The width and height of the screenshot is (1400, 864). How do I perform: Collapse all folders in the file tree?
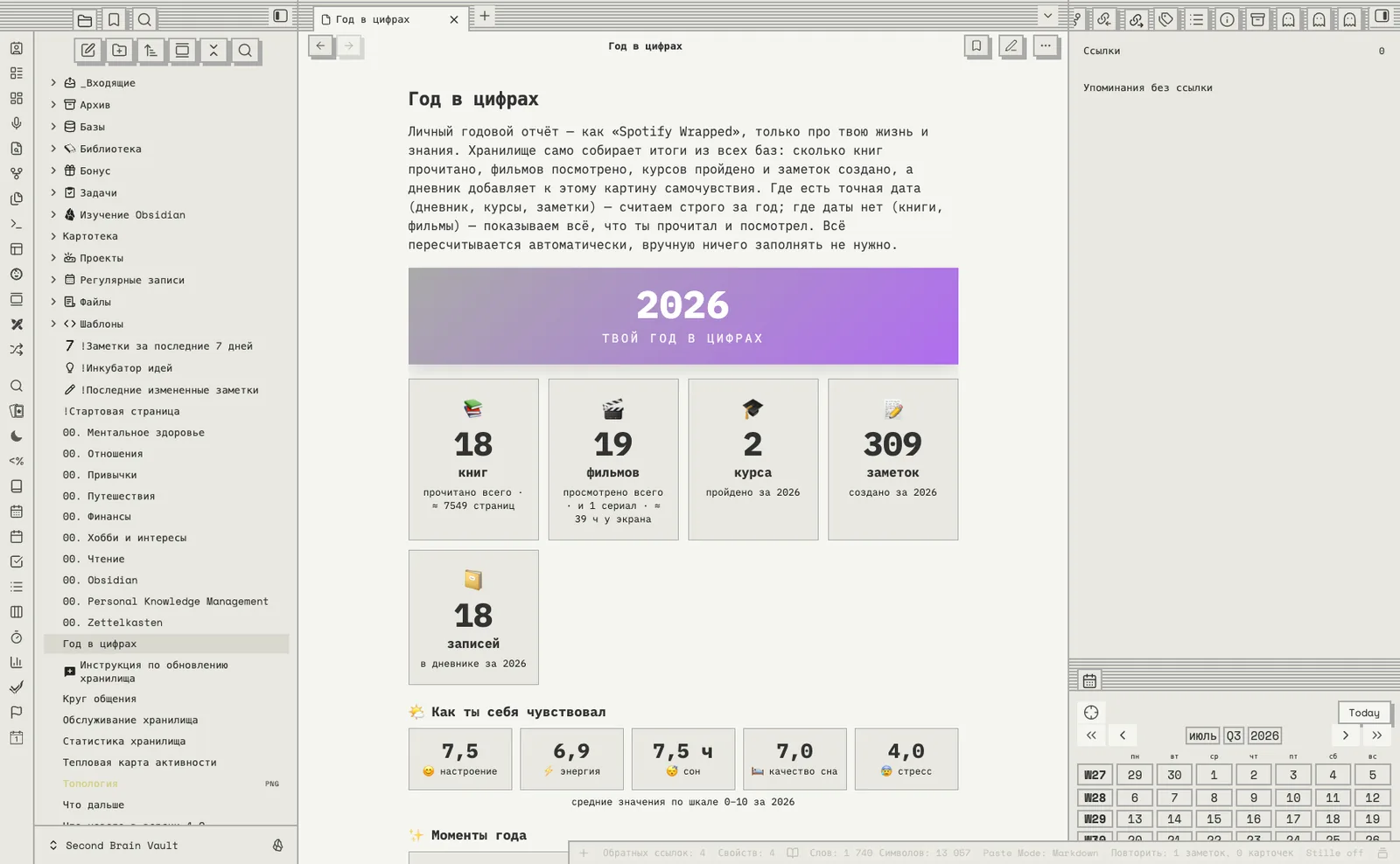point(213,51)
